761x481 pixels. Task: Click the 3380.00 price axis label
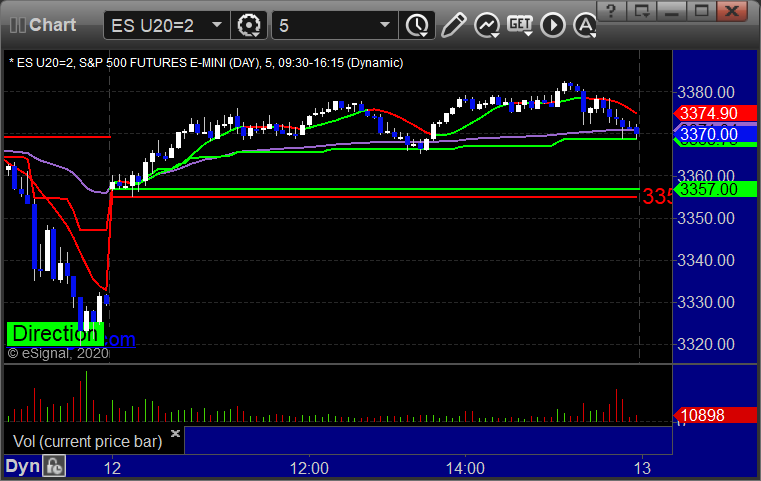[706, 92]
